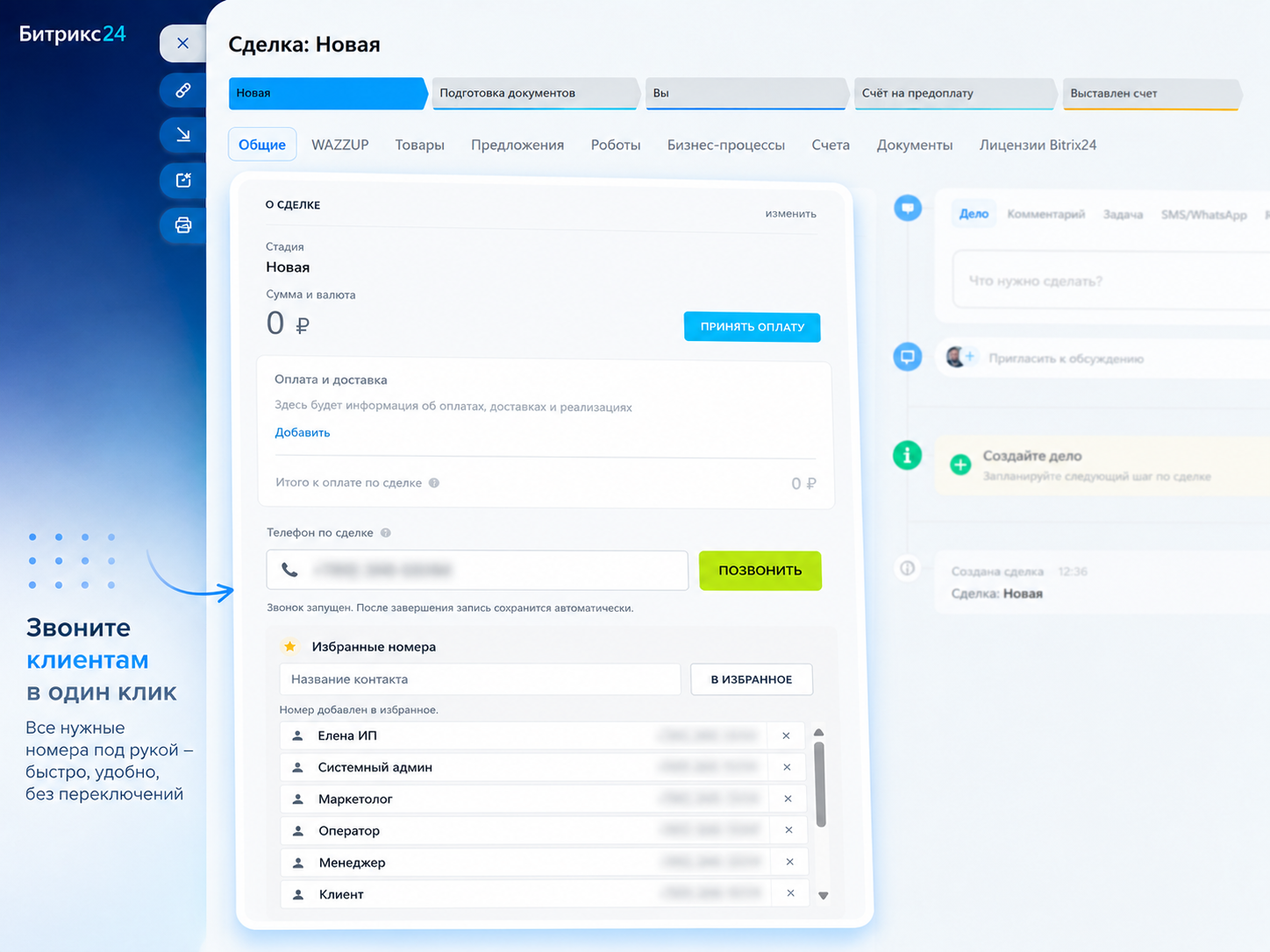Click the Добавить payment link
This screenshot has width=1270, height=952.
pos(303,432)
